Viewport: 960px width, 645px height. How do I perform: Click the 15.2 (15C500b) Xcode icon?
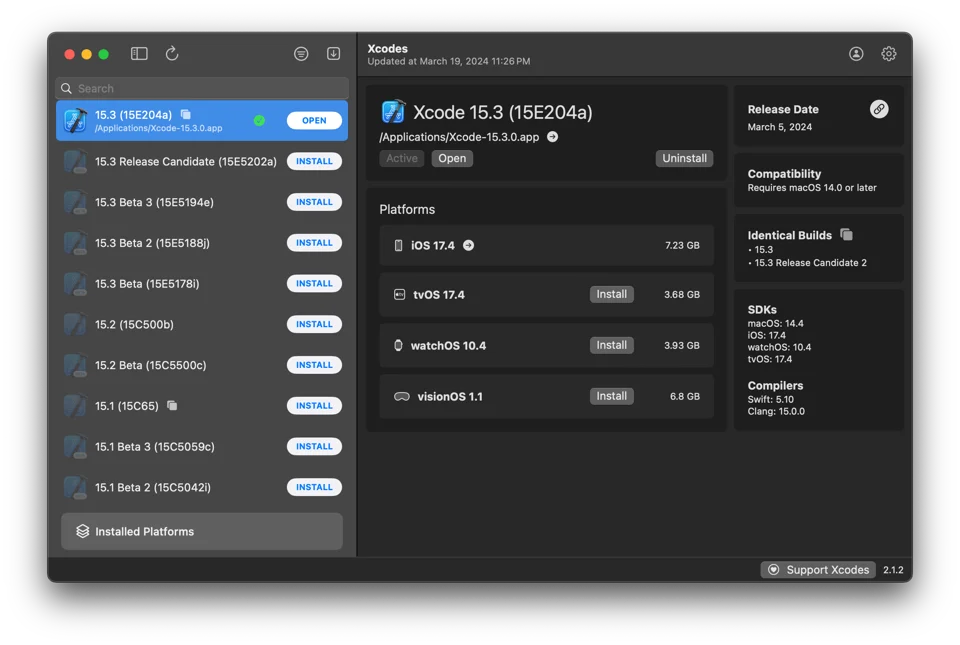[75, 324]
